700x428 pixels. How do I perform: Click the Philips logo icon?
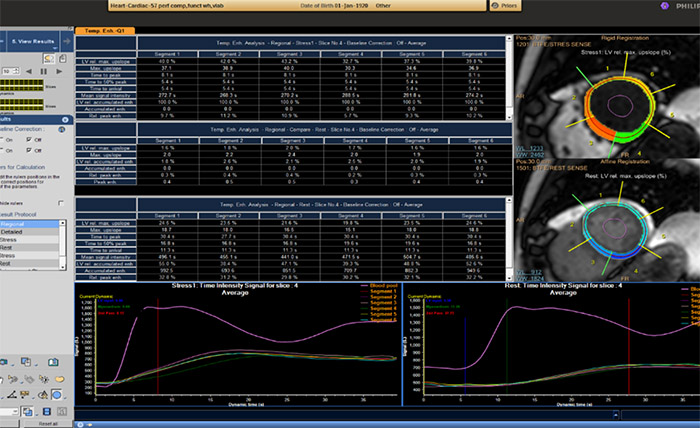[664, 6]
